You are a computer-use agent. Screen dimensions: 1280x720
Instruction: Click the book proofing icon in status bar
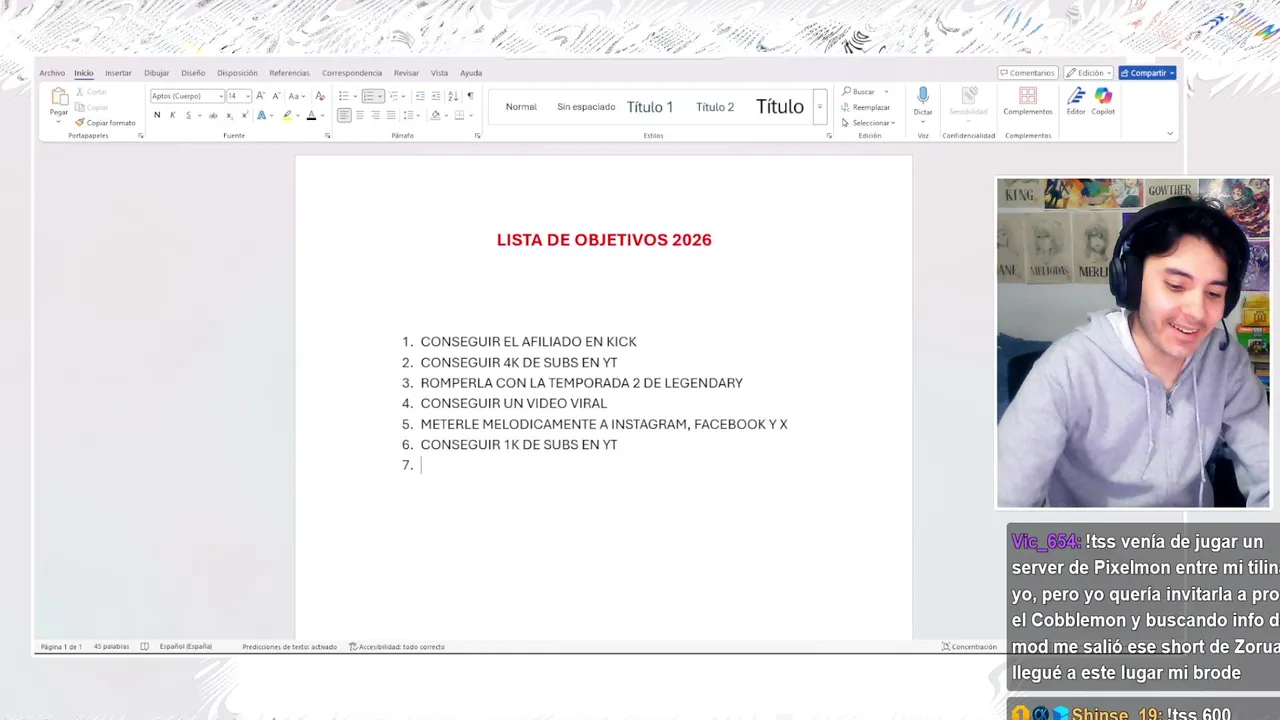(144, 647)
